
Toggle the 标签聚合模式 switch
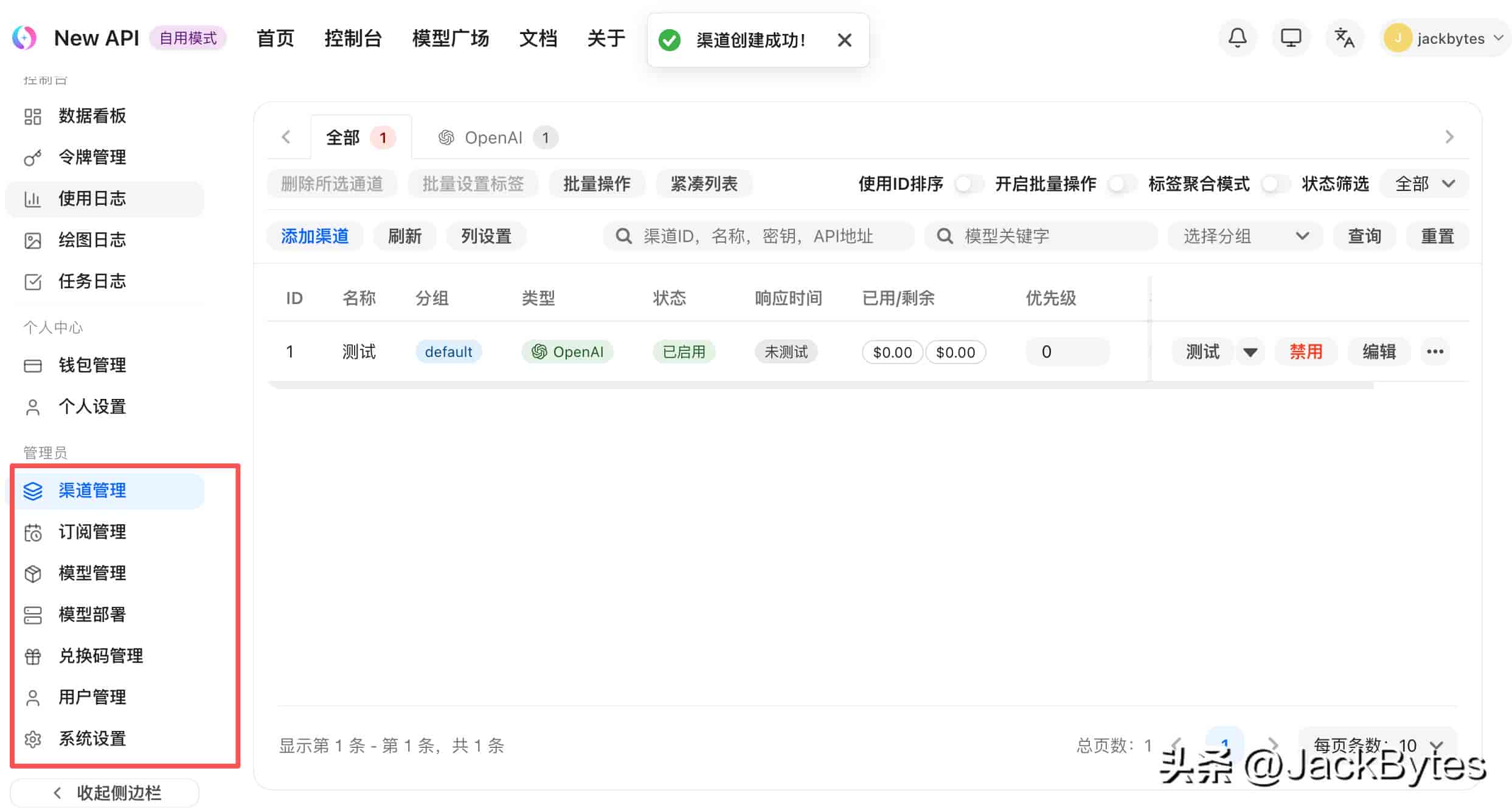[x=1275, y=184]
